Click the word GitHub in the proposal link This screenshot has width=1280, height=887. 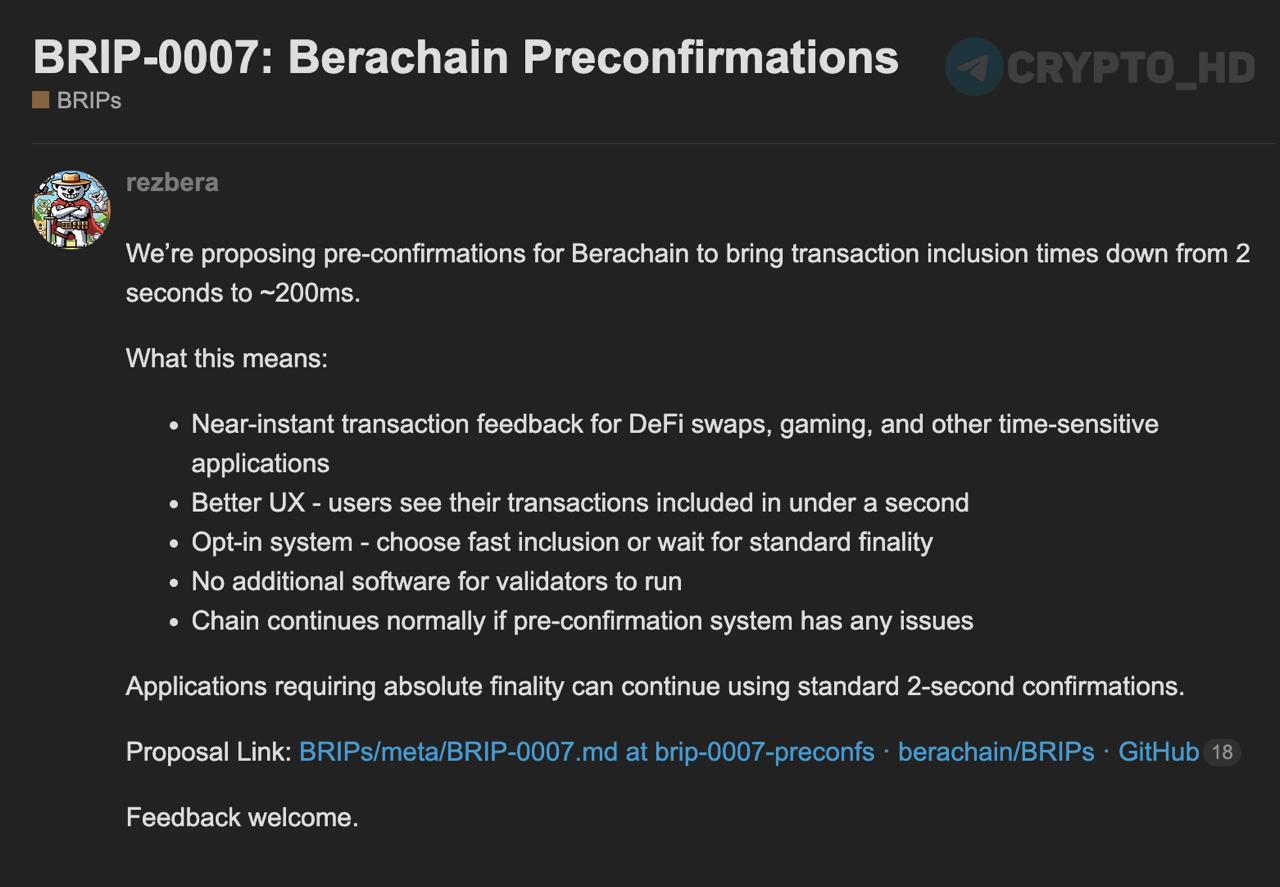tap(1158, 752)
